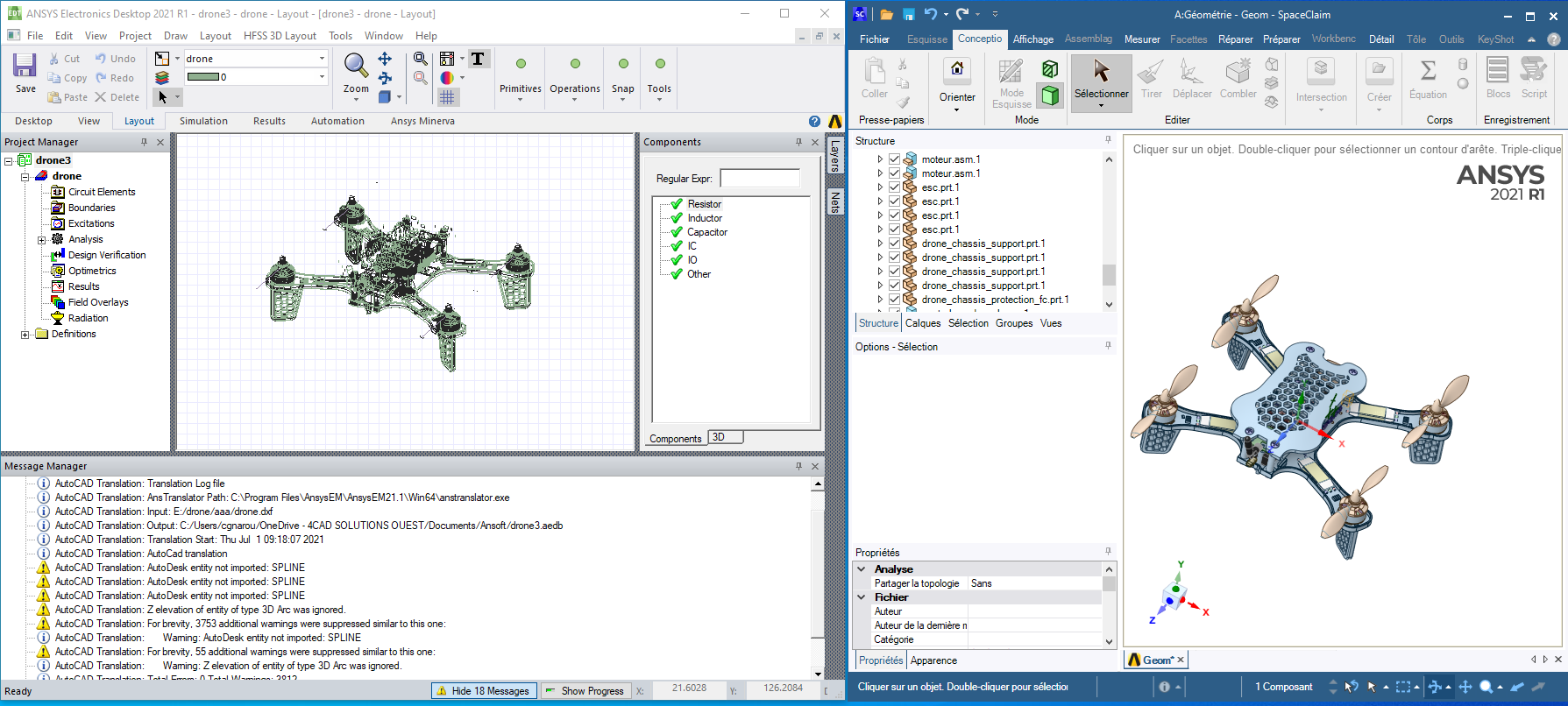Switch to the Simulation ribbon tab
Viewport: 1568px width, 706px height.
pos(203,122)
